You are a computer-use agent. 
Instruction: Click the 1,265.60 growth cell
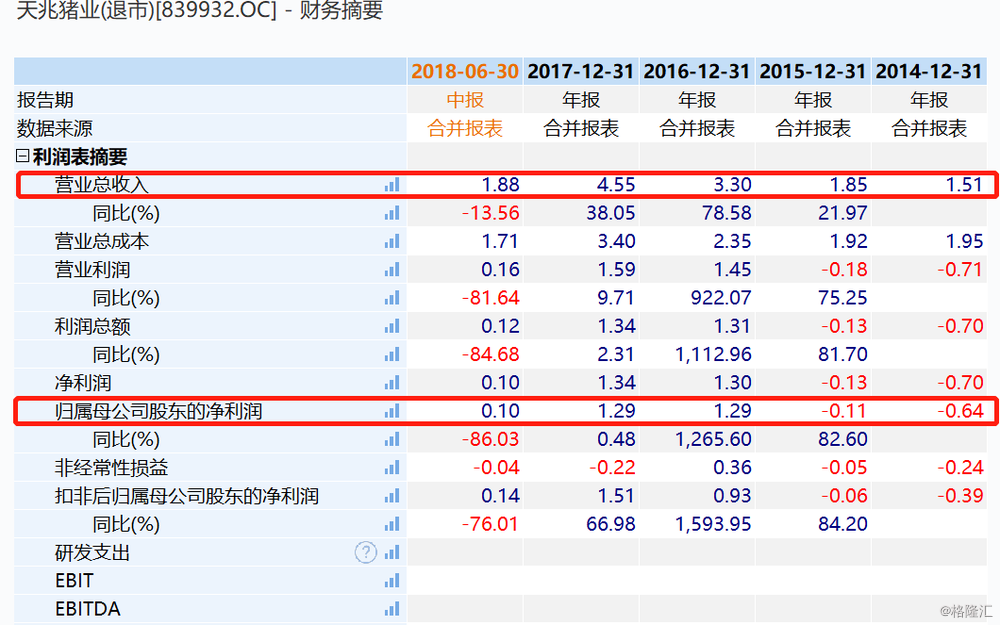(714, 439)
